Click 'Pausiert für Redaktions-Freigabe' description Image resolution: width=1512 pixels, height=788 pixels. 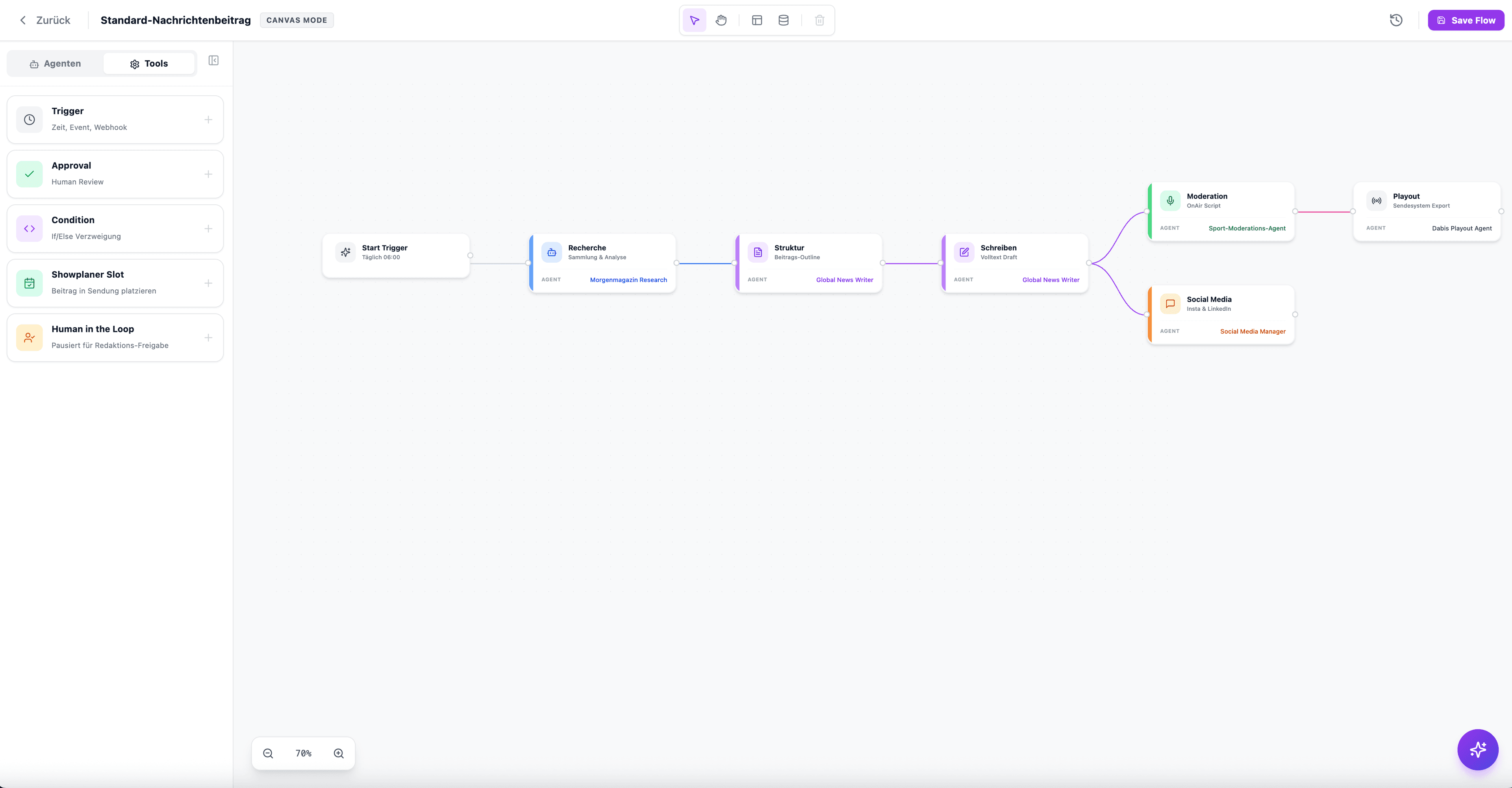coord(110,345)
